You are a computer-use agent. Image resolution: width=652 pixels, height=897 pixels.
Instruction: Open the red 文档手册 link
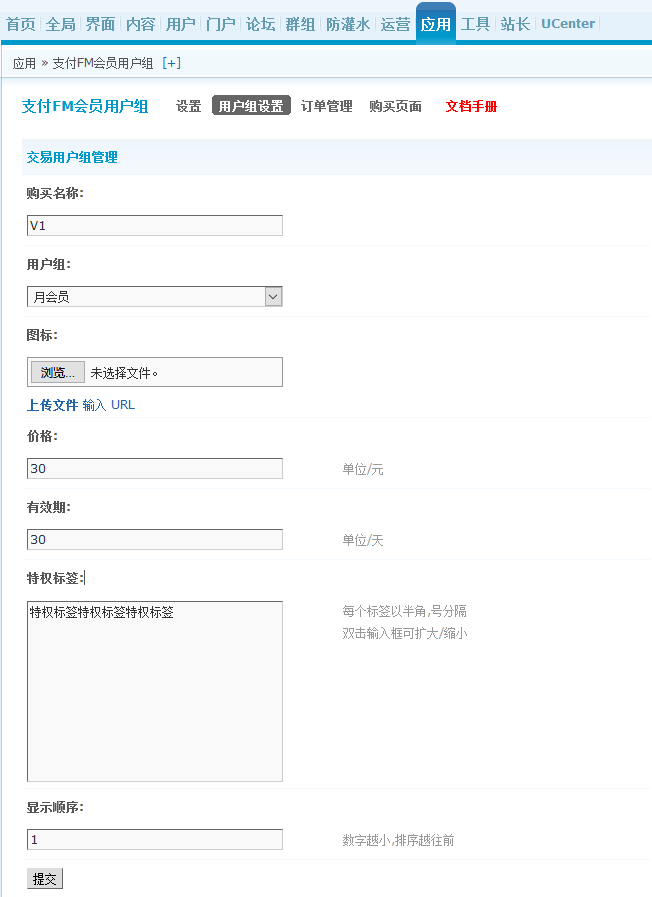pyautogui.click(x=471, y=106)
